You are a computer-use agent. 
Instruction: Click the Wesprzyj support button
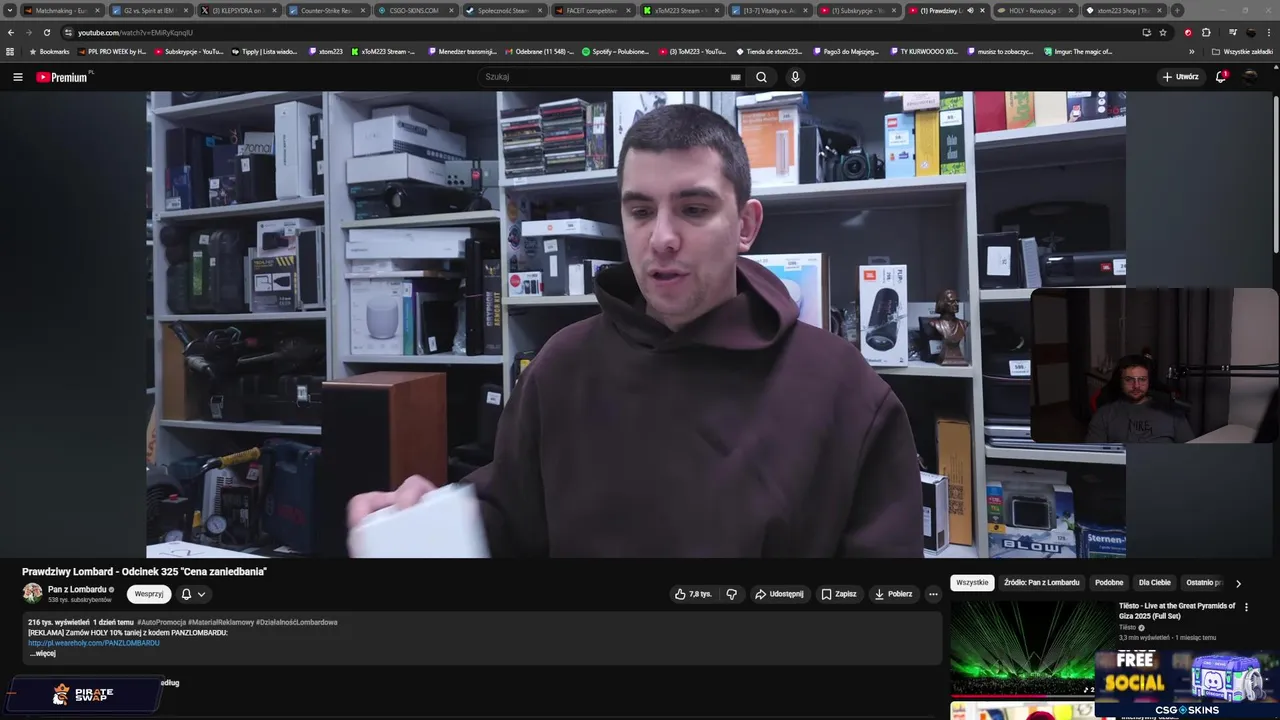click(x=149, y=594)
